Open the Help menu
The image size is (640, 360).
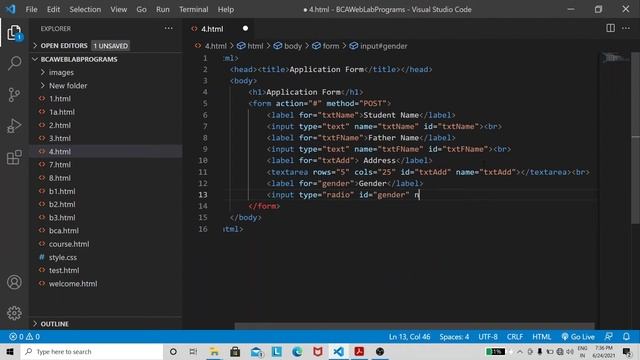click(226, 9)
